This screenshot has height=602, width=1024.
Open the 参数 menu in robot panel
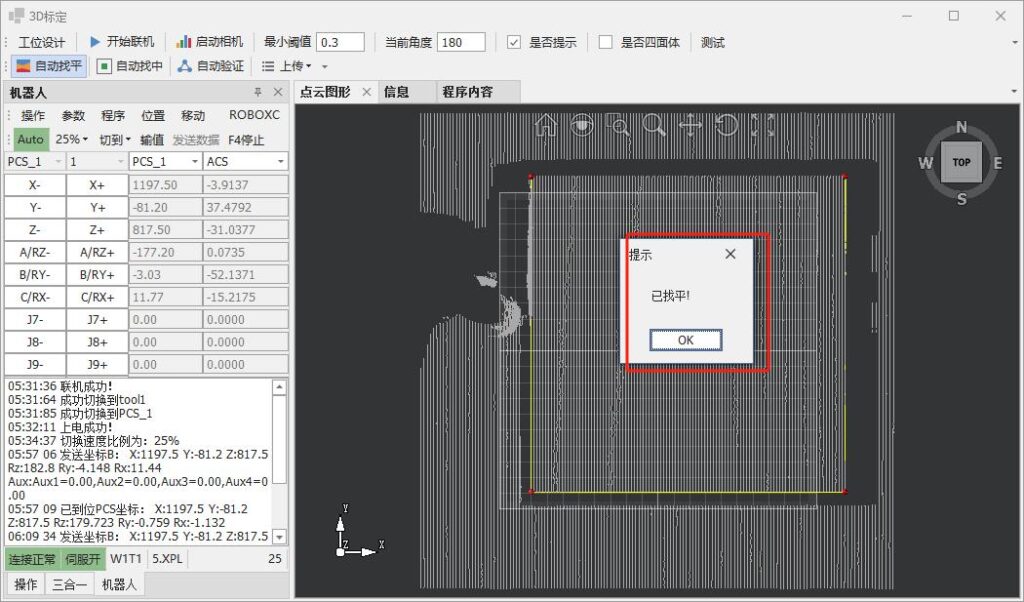pyautogui.click(x=74, y=115)
